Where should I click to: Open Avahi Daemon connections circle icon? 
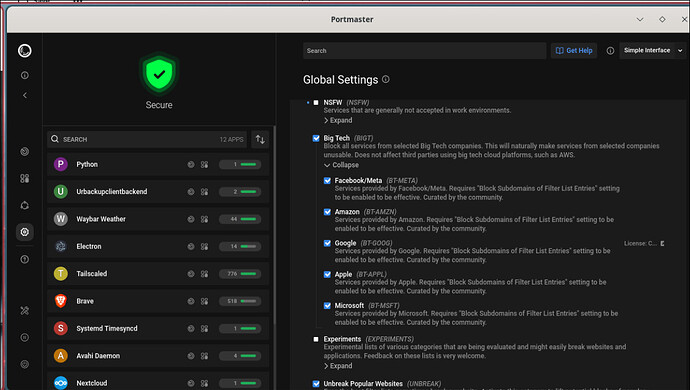191,356
